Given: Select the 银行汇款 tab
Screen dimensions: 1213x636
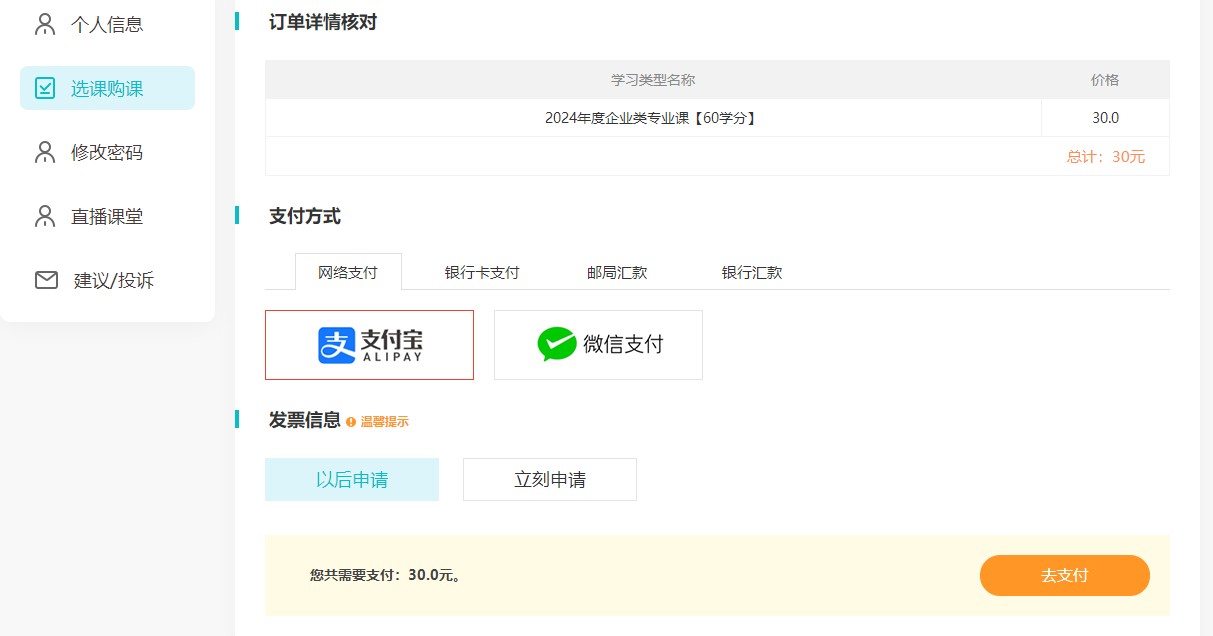Looking at the screenshot, I should (751, 271).
